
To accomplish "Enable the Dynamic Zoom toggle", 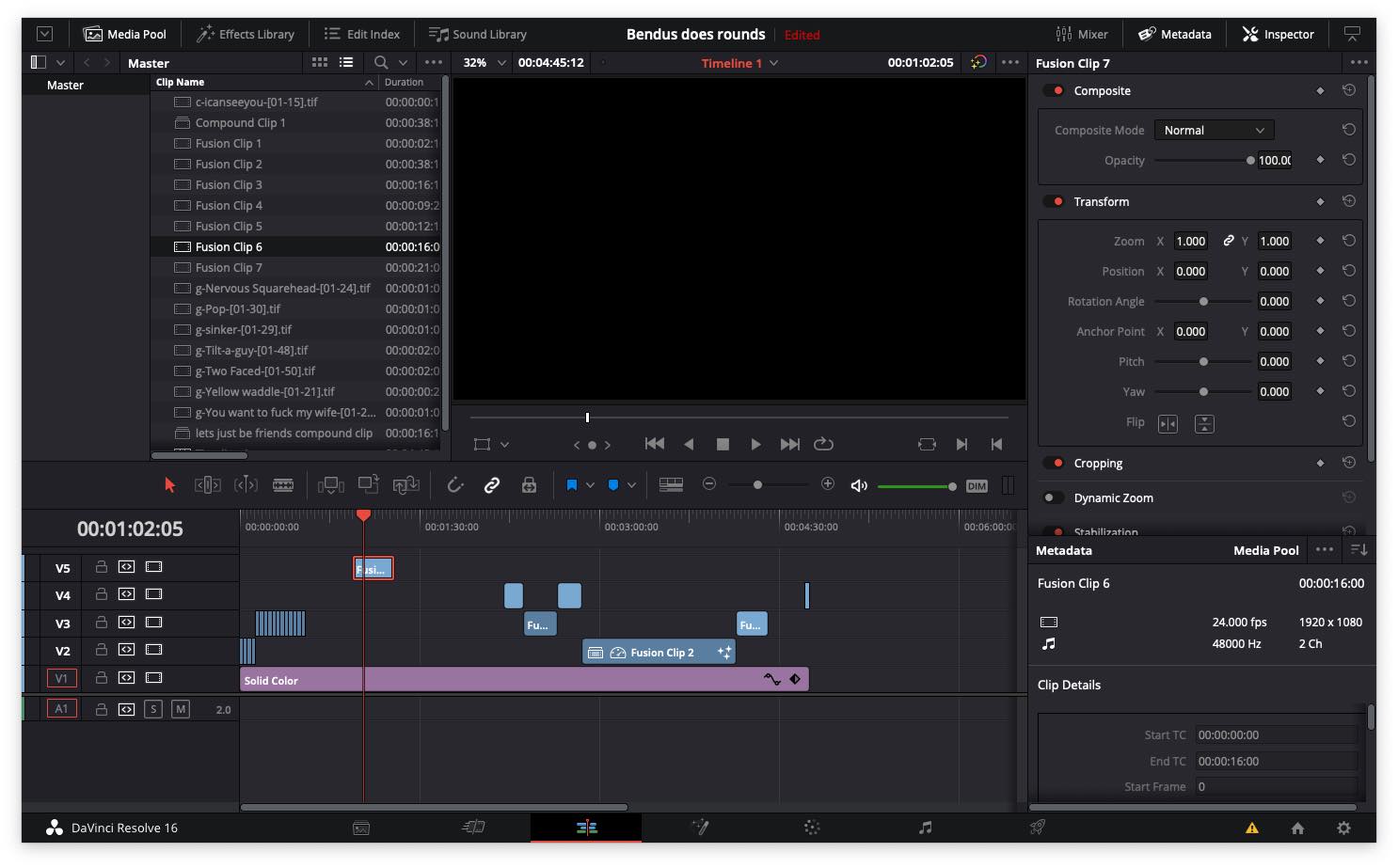I will (1054, 497).
